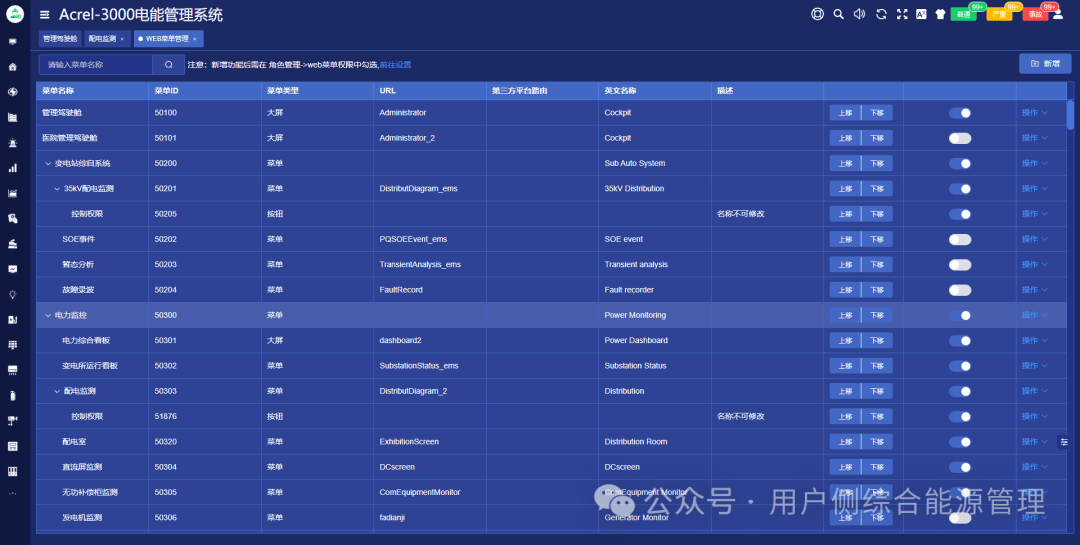Enable the switch in 故障录波 row
1080x545 pixels.
coord(959,290)
